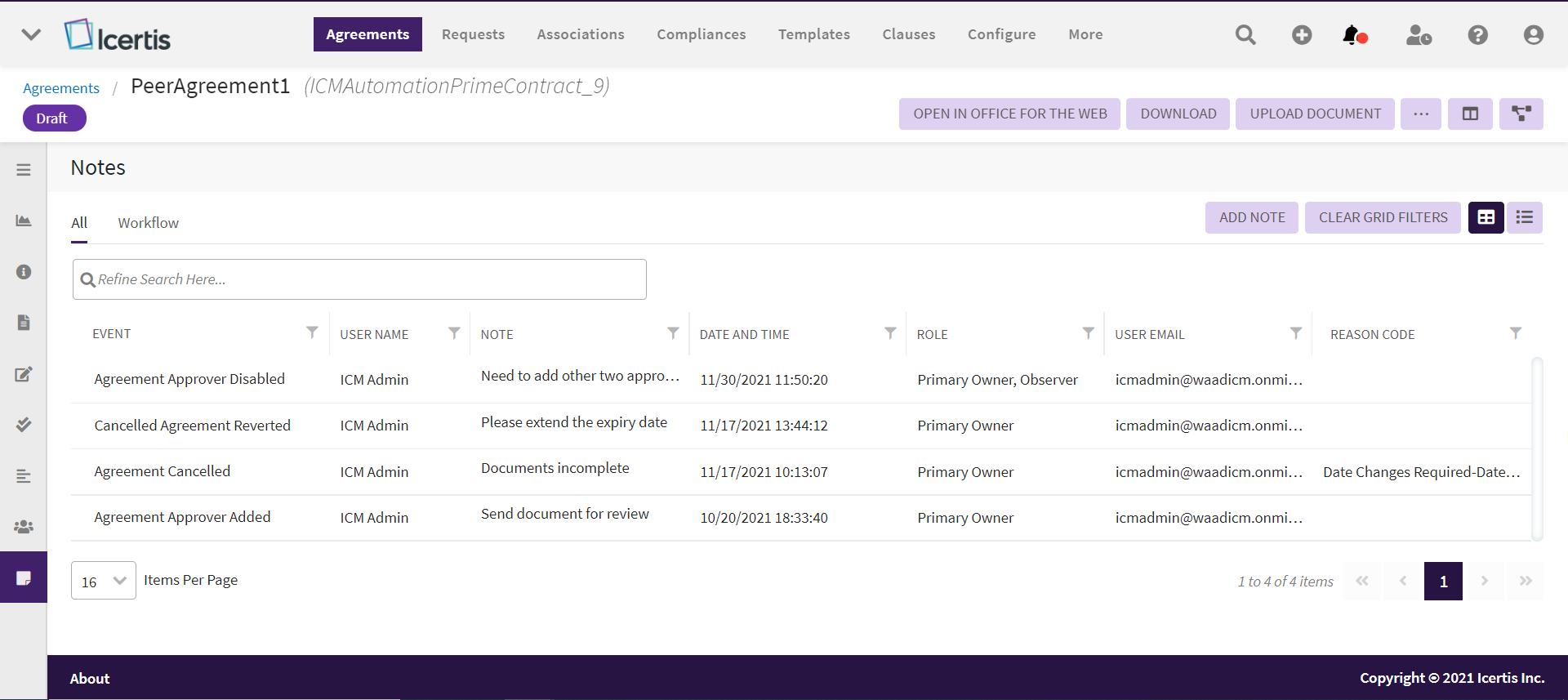
Task: Open the user profile icon
Action: pos(1533,35)
